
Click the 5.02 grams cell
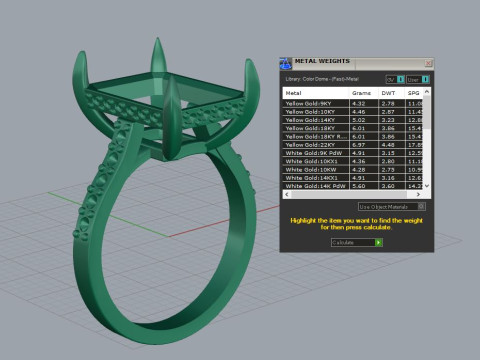[x=364, y=120]
